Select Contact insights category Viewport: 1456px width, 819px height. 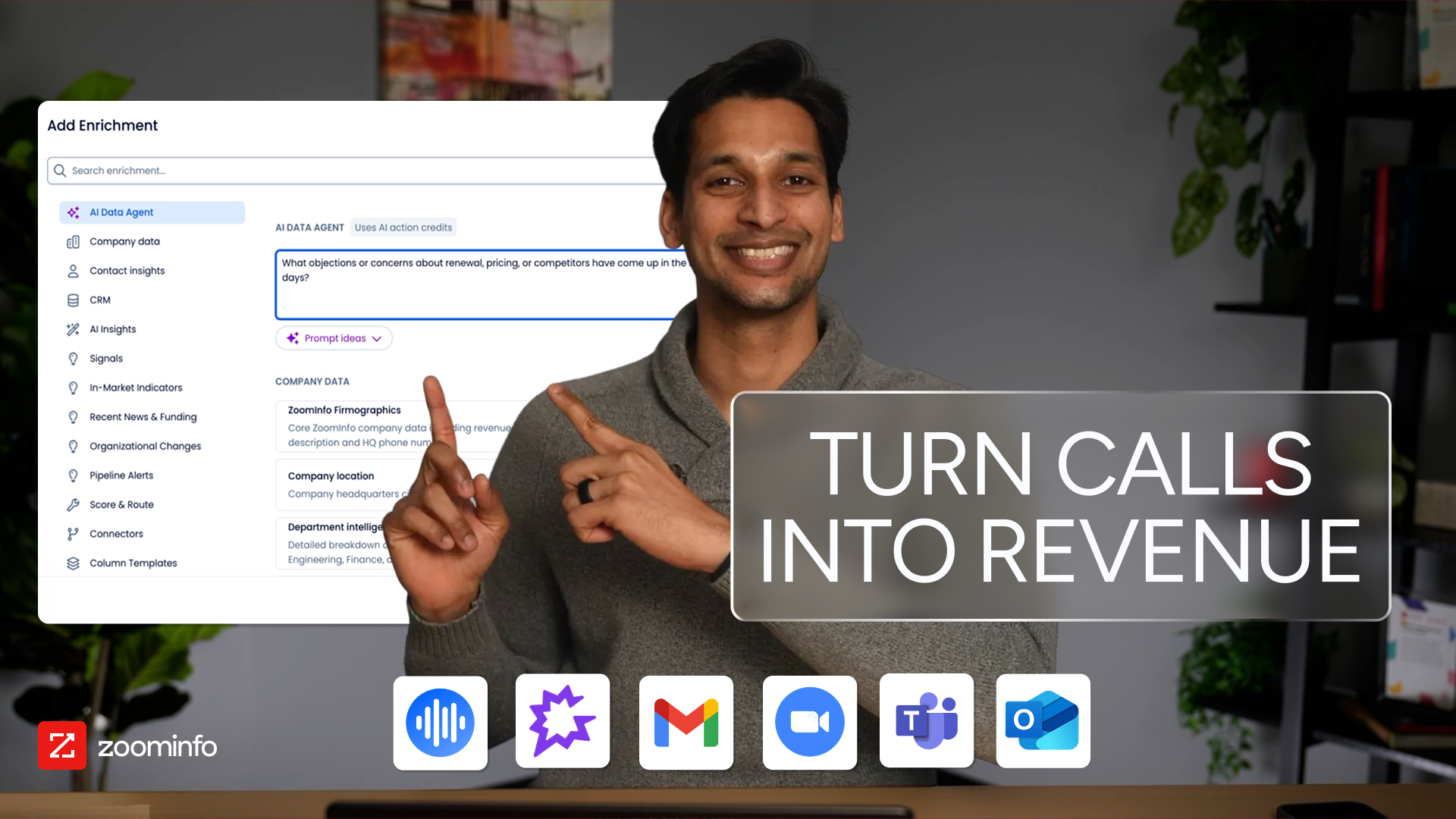coord(127,271)
